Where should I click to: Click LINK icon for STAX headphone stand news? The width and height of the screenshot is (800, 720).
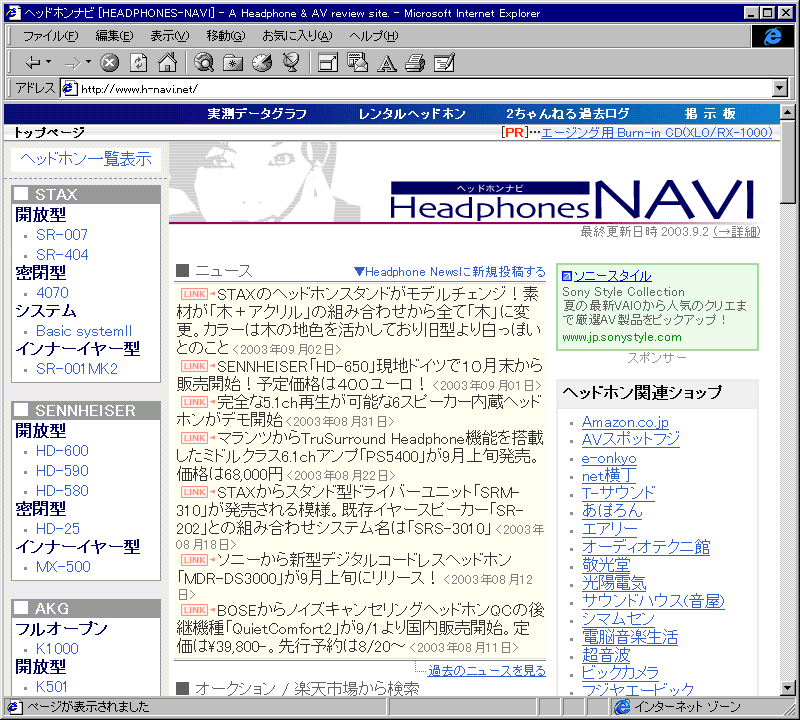194,294
